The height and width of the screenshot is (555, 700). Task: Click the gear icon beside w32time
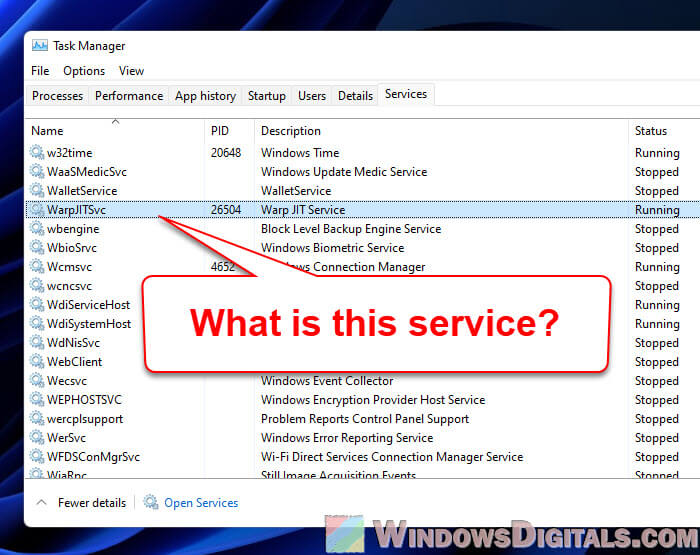pos(37,152)
